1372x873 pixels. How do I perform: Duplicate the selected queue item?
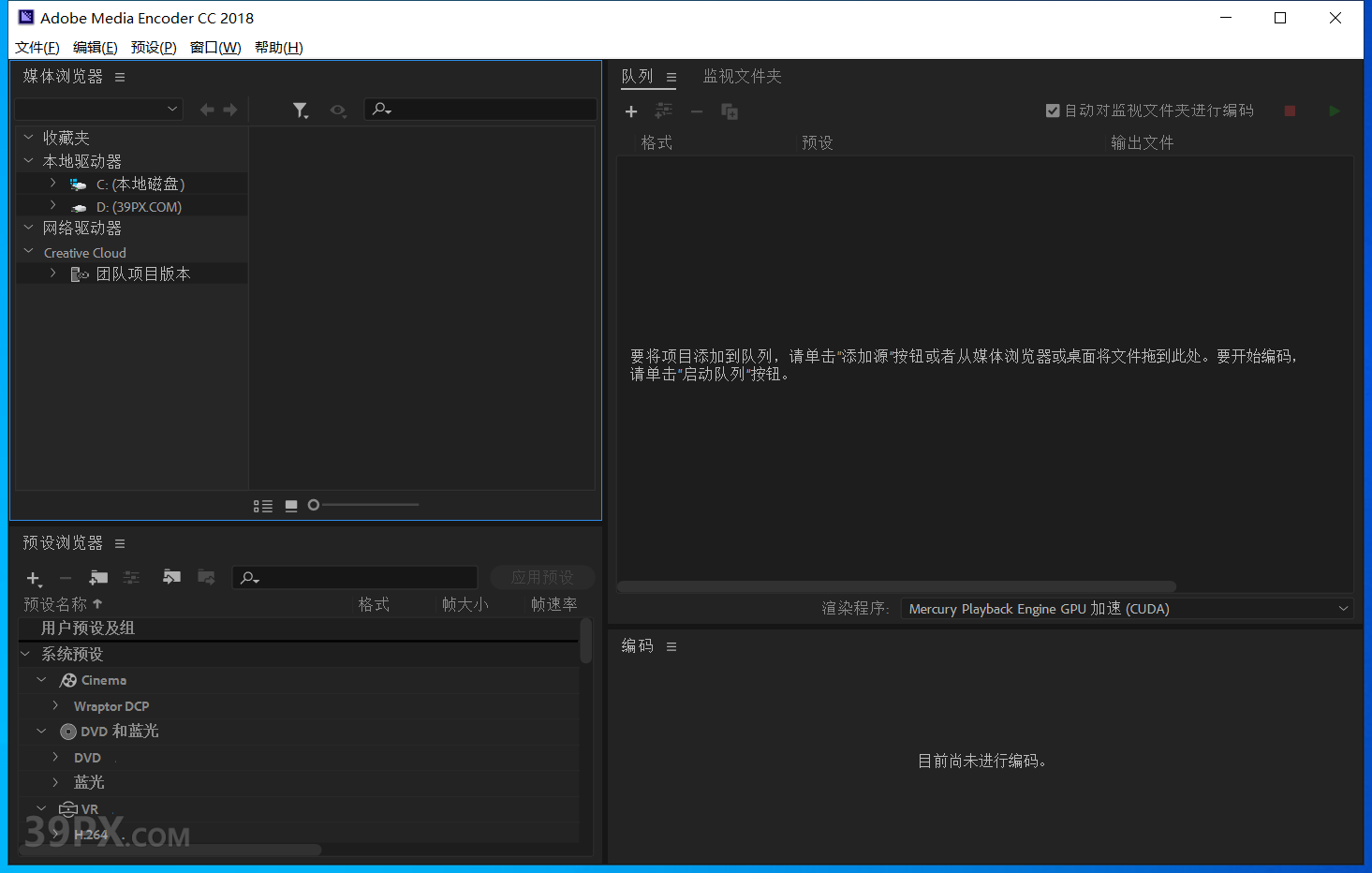730,111
